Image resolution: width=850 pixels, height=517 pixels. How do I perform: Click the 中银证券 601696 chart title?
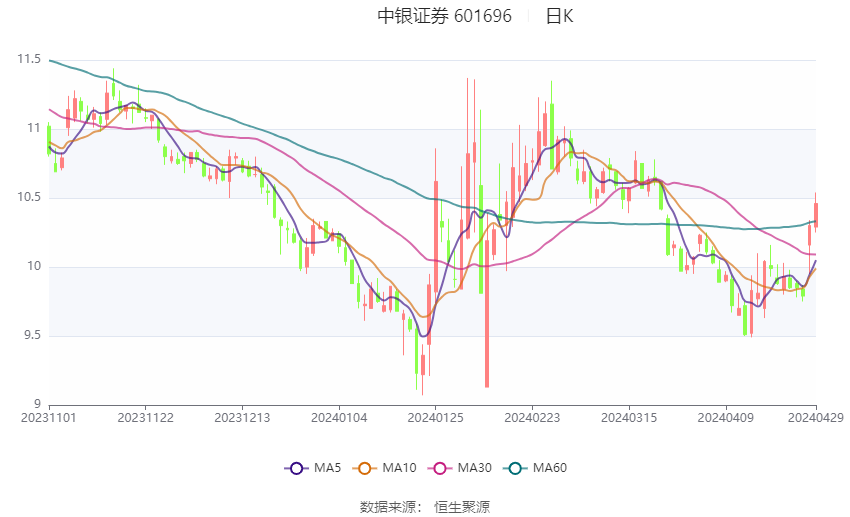(x=444, y=16)
